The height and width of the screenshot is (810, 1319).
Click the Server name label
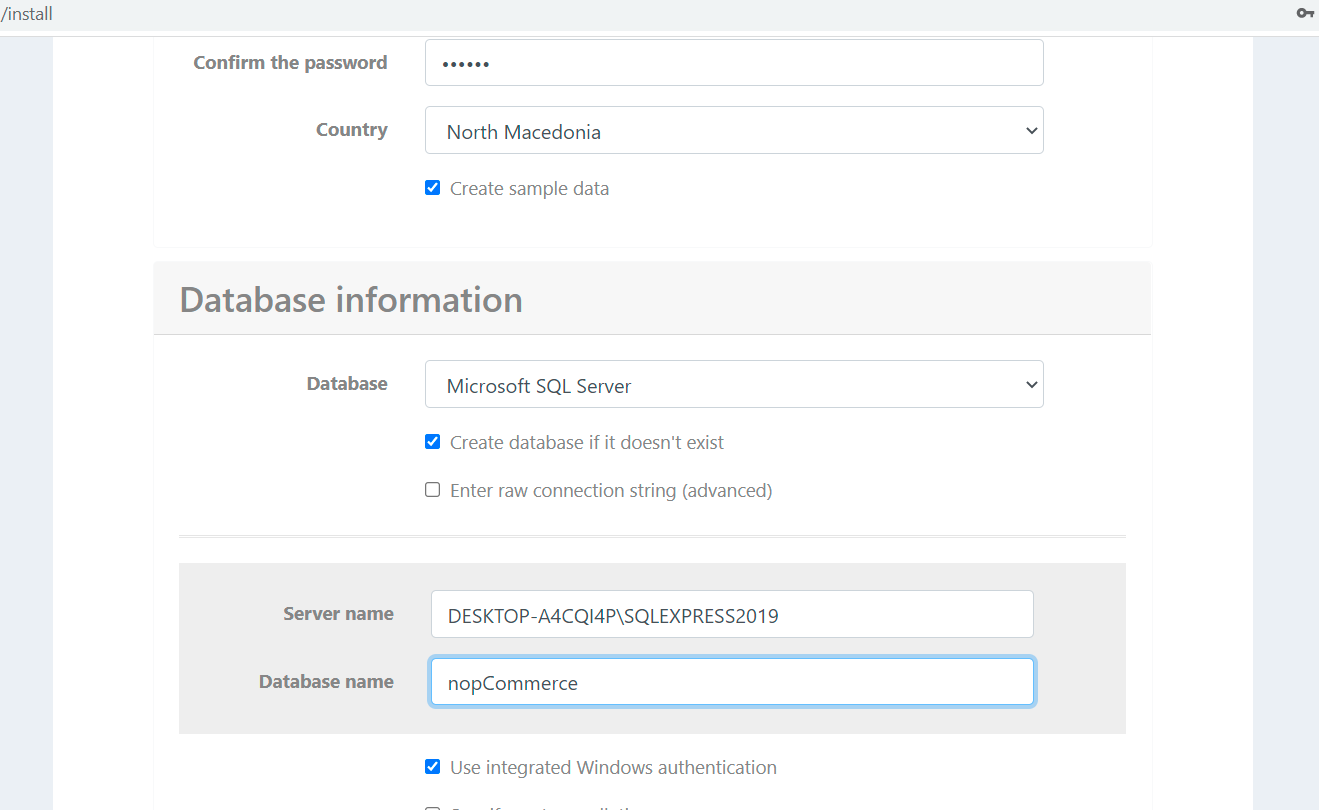tap(338, 613)
